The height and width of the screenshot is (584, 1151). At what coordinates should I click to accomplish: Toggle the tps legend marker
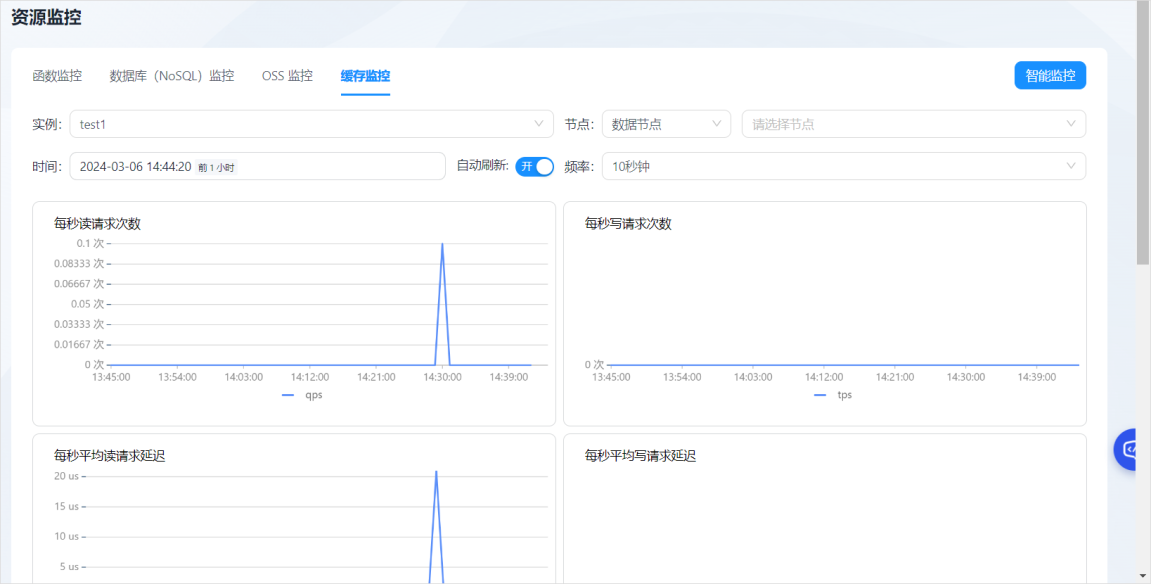[x=820, y=395]
